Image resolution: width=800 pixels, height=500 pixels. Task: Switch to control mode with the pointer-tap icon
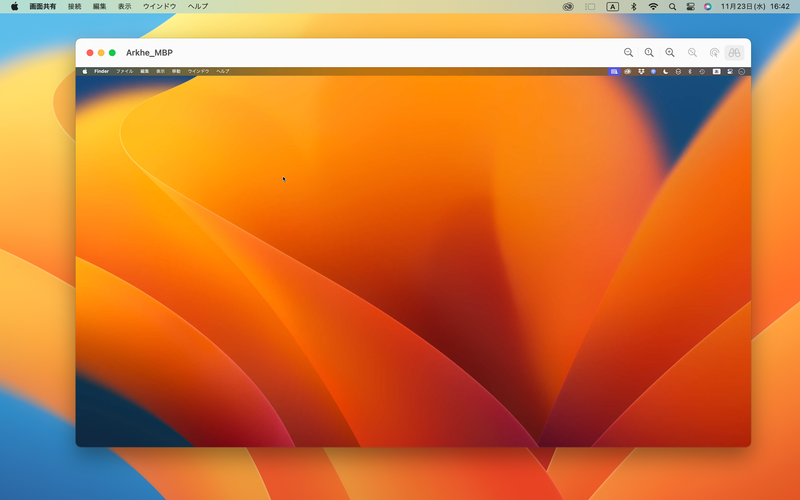pos(714,53)
